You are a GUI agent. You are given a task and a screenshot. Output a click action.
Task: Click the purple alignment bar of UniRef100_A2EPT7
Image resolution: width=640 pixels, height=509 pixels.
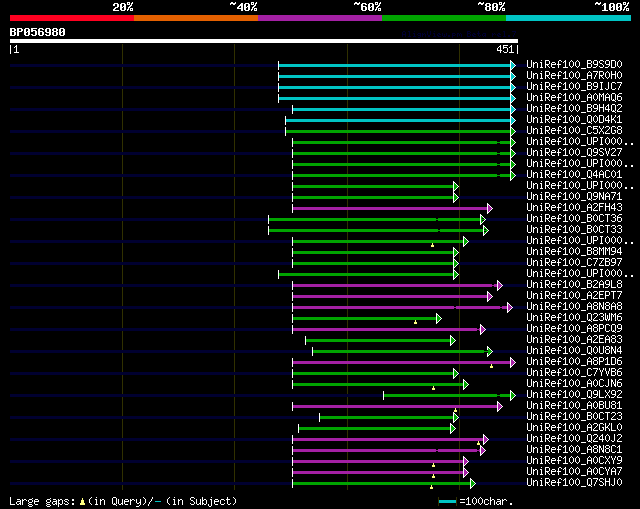coord(390,296)
